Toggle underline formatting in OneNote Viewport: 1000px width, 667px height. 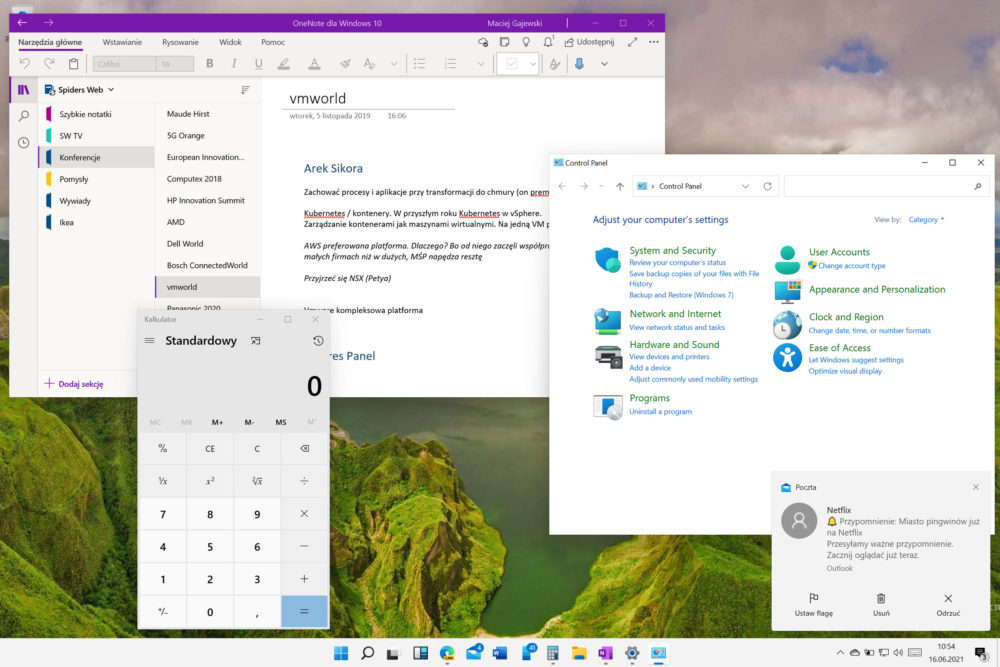258,63
